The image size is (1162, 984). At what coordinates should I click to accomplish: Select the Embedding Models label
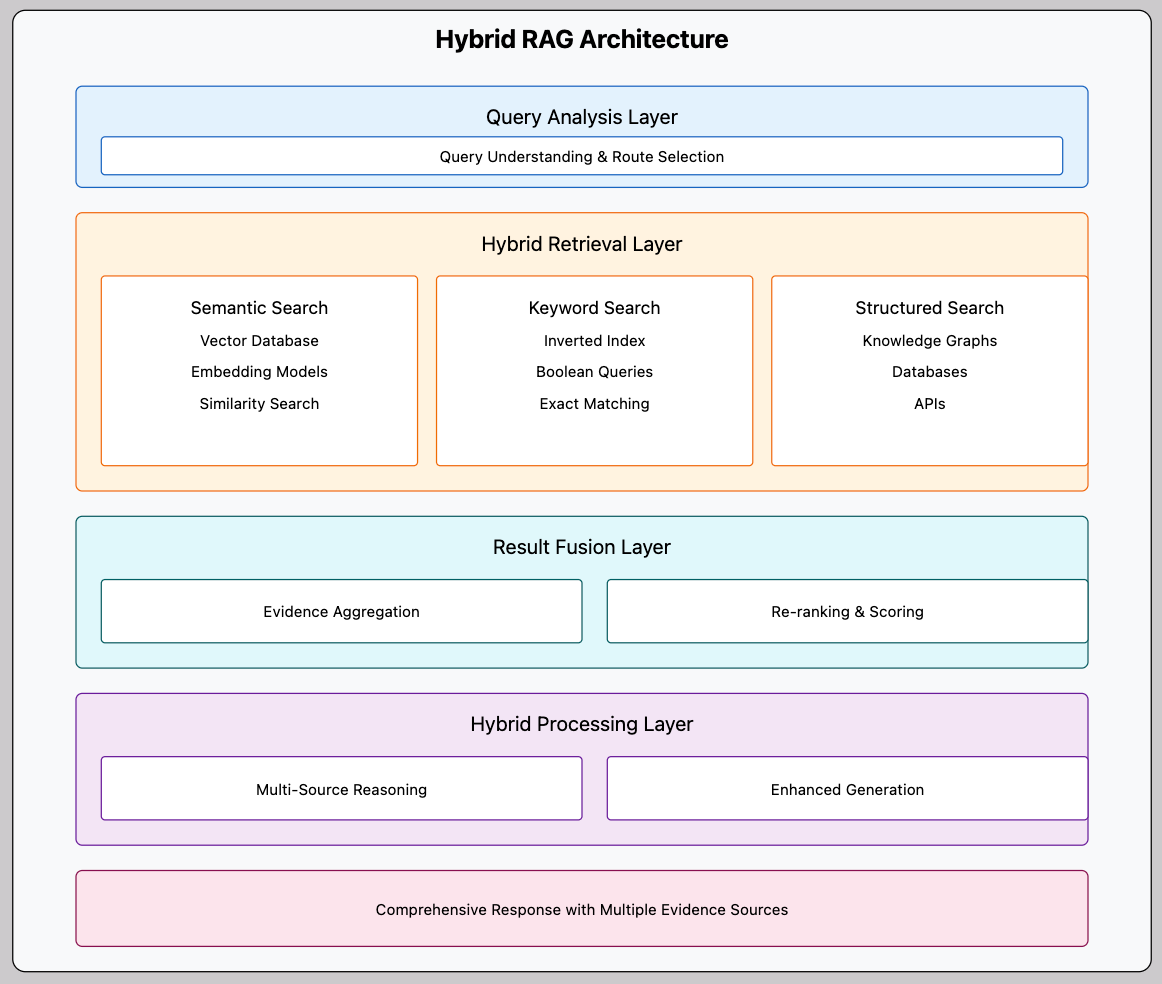pos(259,372)
